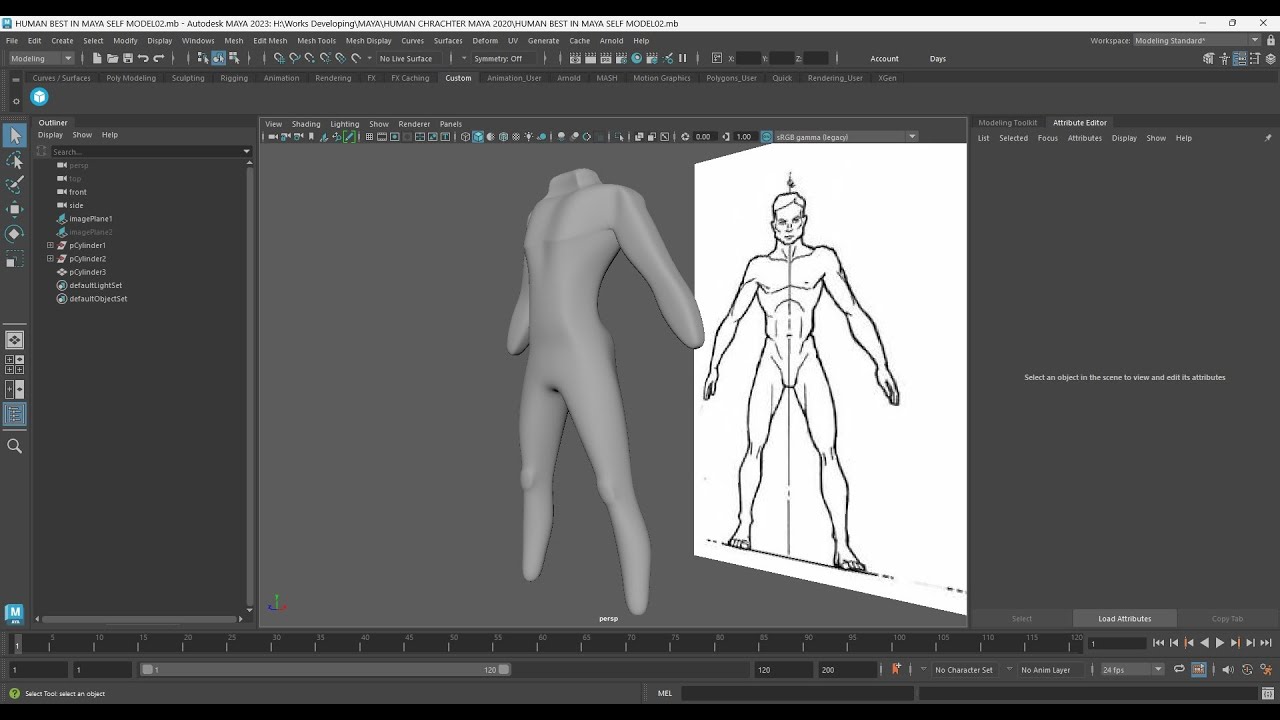Select the arrow Select tool in the toolbox
Screen dimensions: 1280x720
[15, 136]
